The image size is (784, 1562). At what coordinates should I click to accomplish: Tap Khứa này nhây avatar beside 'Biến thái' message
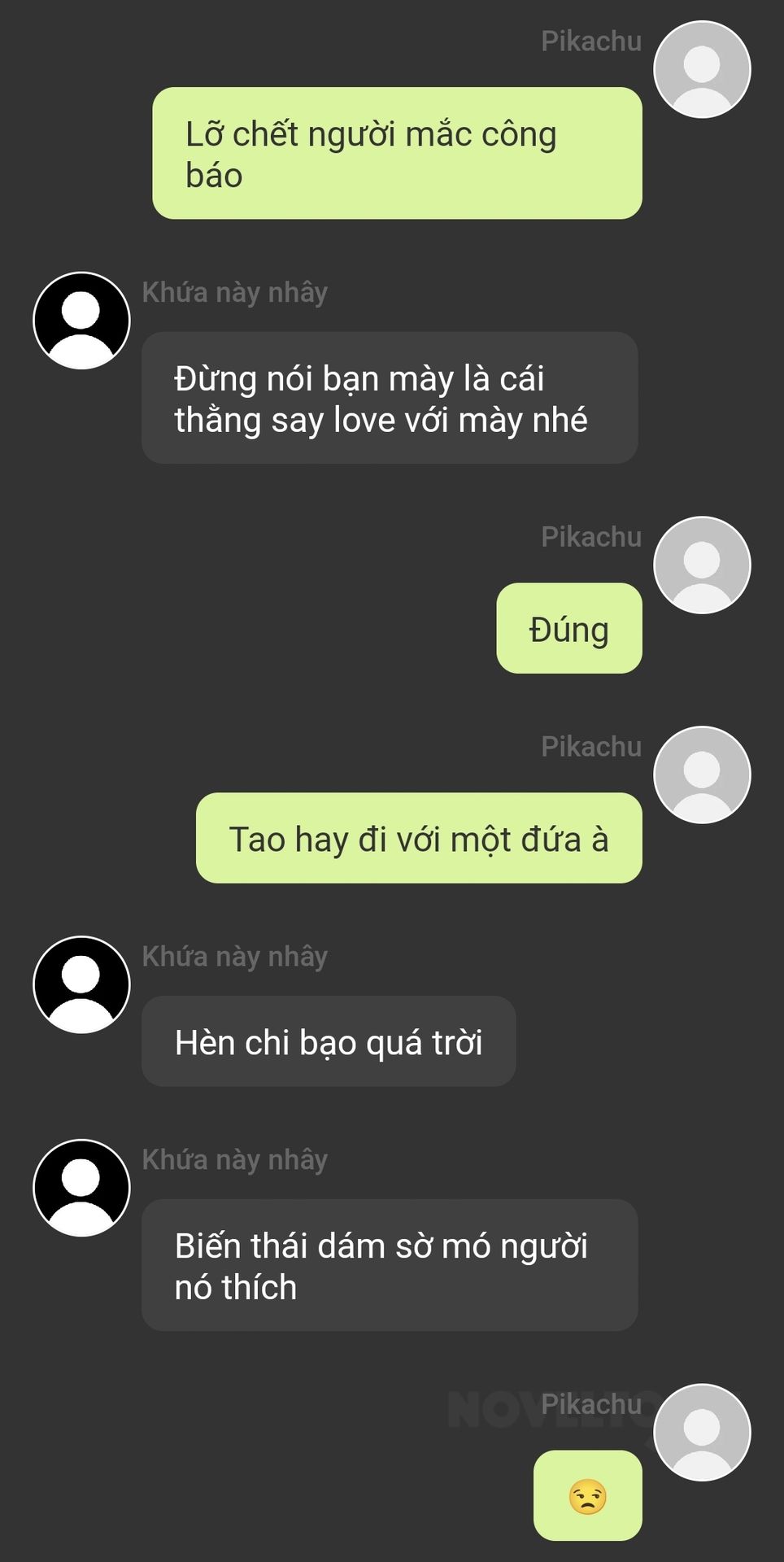(81, 1188)
